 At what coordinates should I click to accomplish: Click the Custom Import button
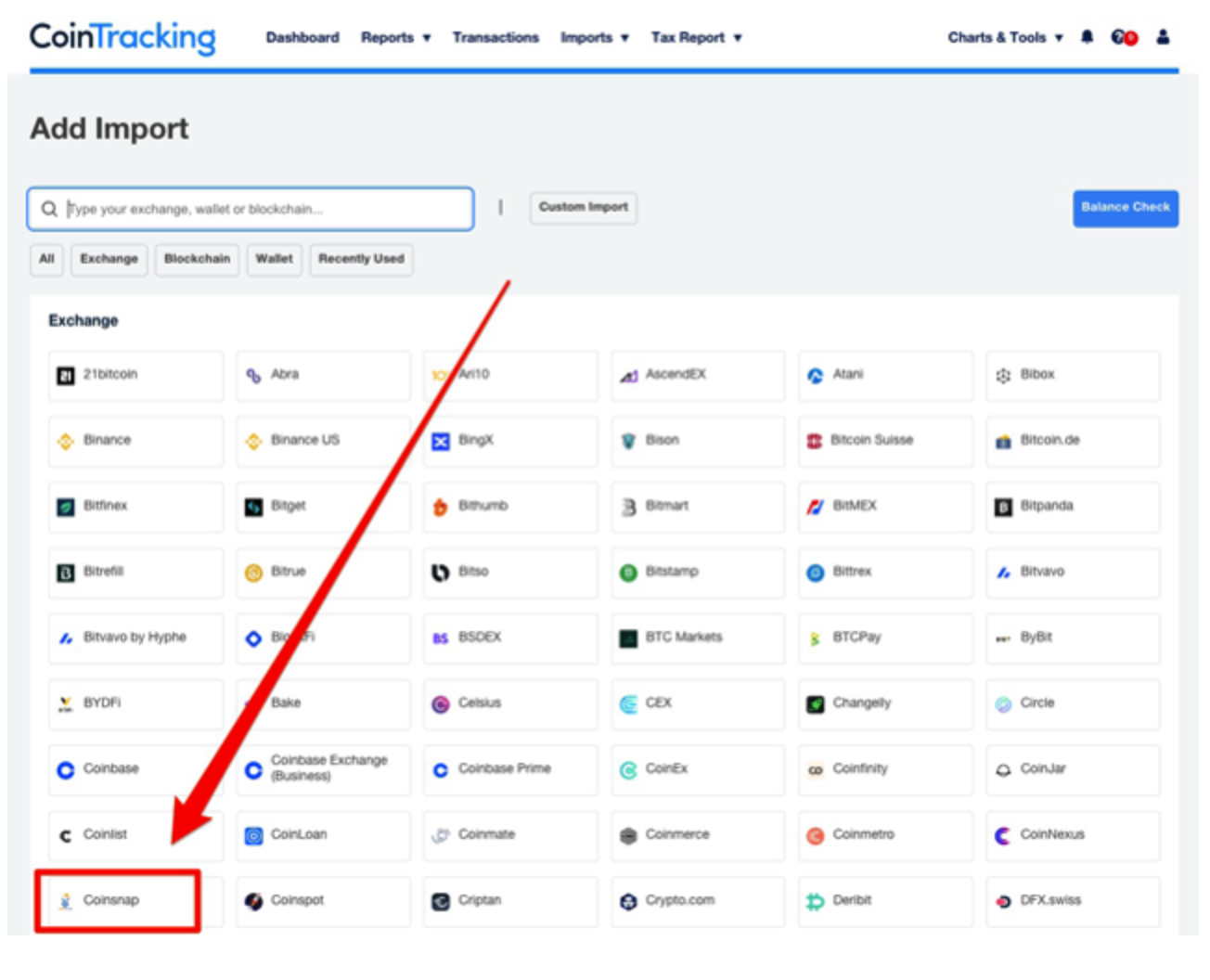583,207
